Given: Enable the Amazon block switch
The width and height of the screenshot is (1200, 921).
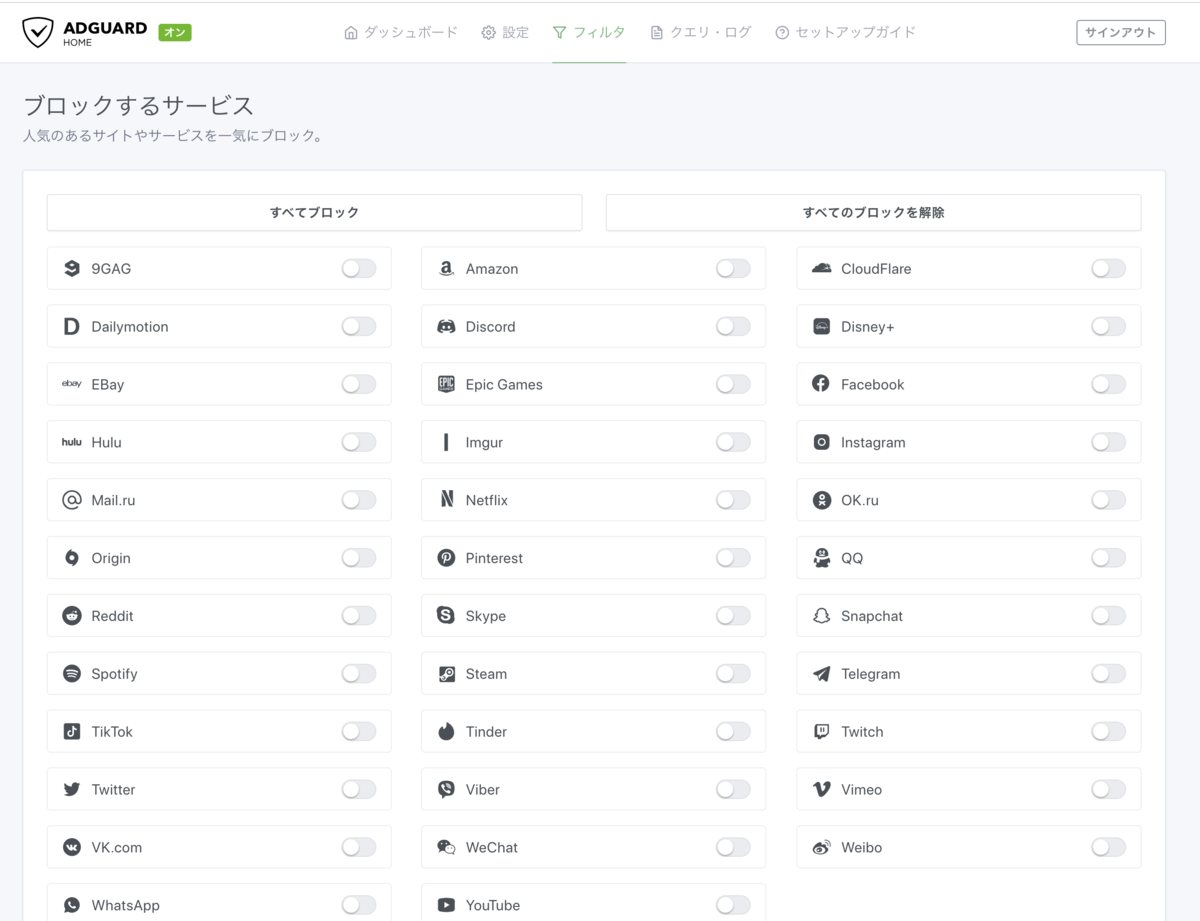Looking at the screenshot, I should point(733,268).
